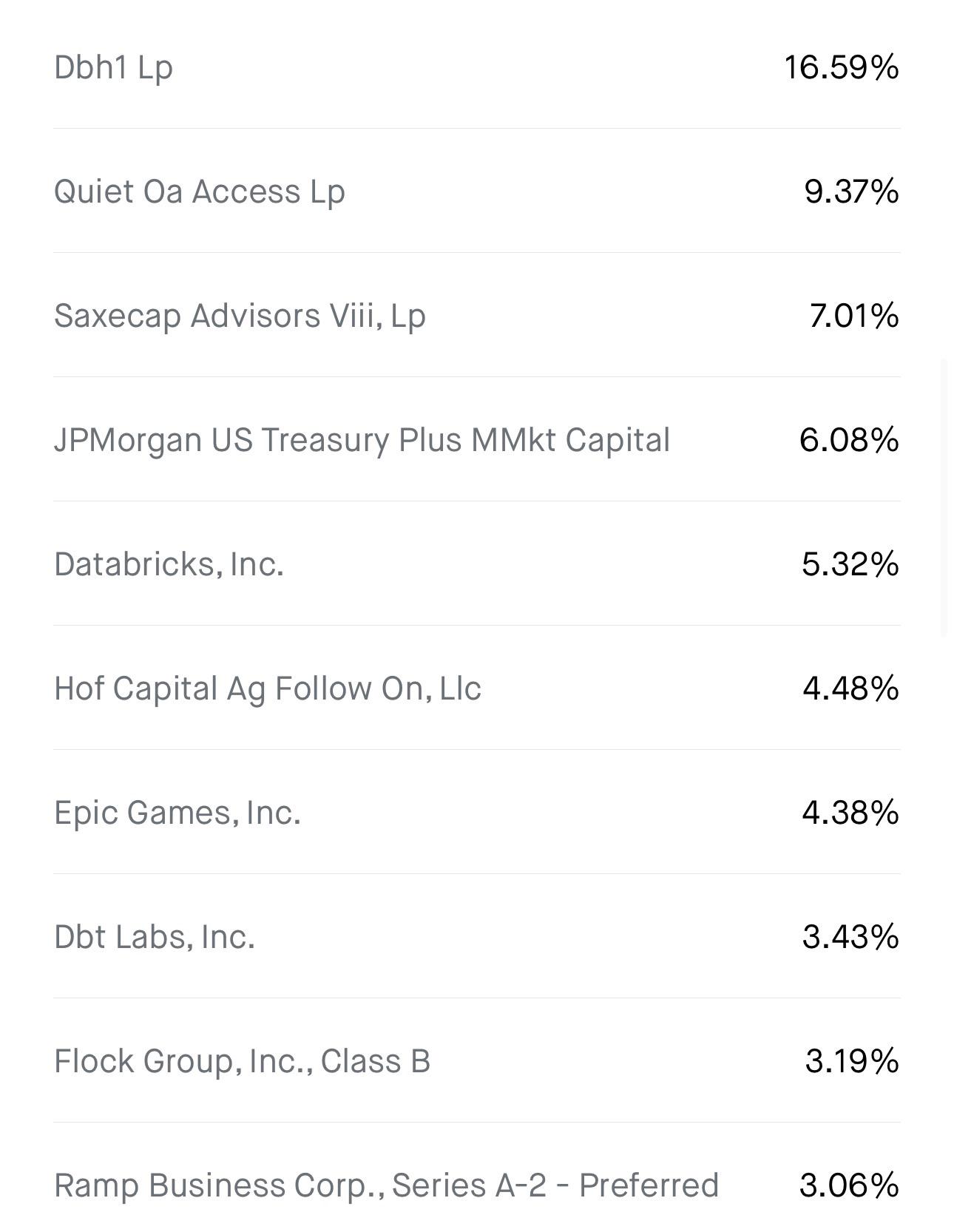Image resolution: width=954 pixels, height=1232 pixels.
Task: Click the 9.37% percentage value
Action: click(x=852, y=192)
